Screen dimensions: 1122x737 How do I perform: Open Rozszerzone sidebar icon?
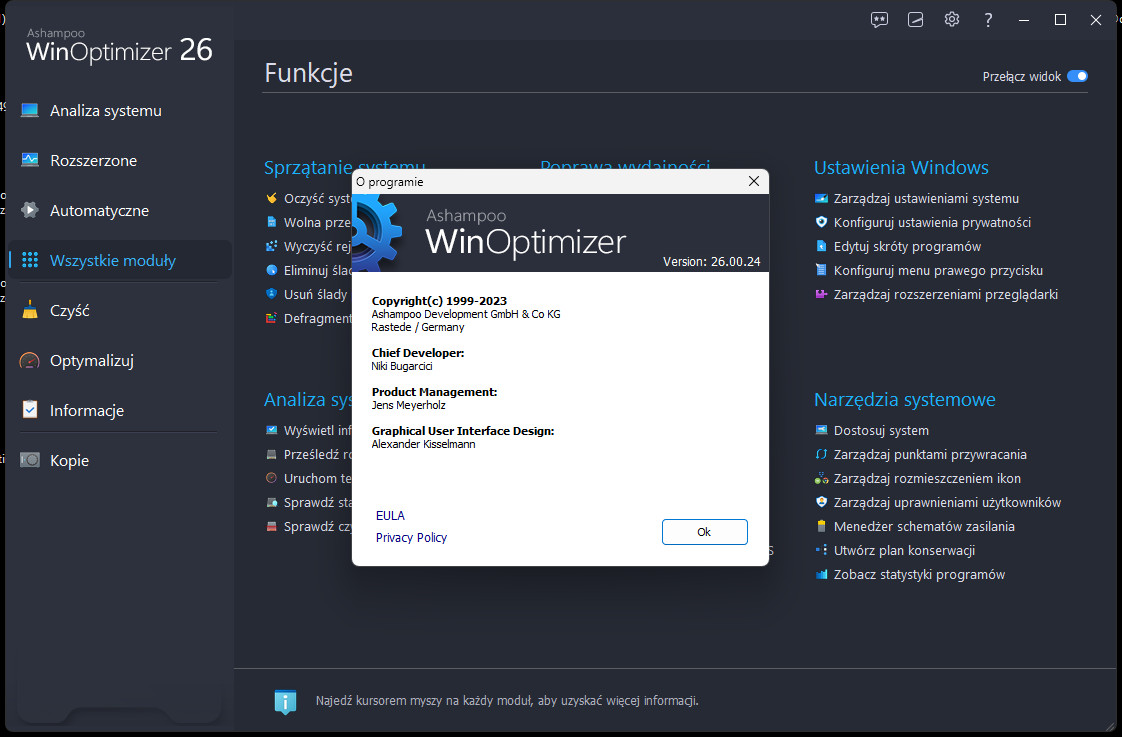[29, 160]
